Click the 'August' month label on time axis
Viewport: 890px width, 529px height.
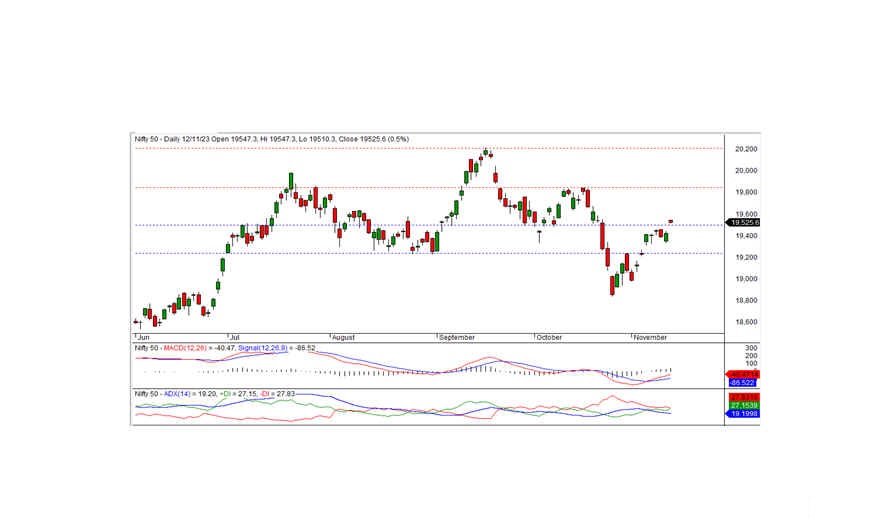point(343,337)
